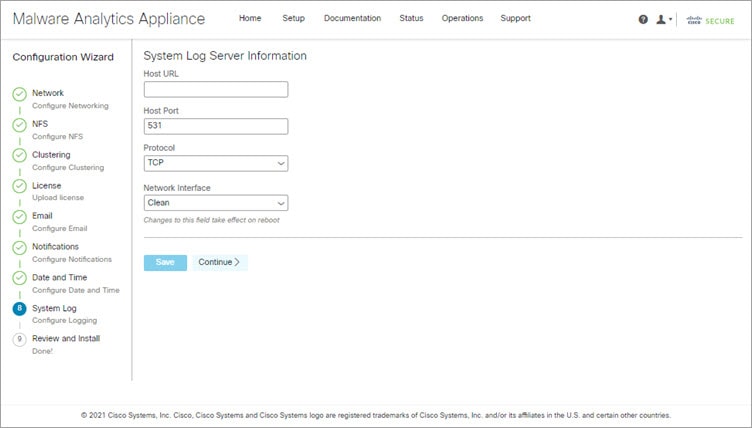Click inside the Host Port field
Screen dimensions: 752x428
216,126
